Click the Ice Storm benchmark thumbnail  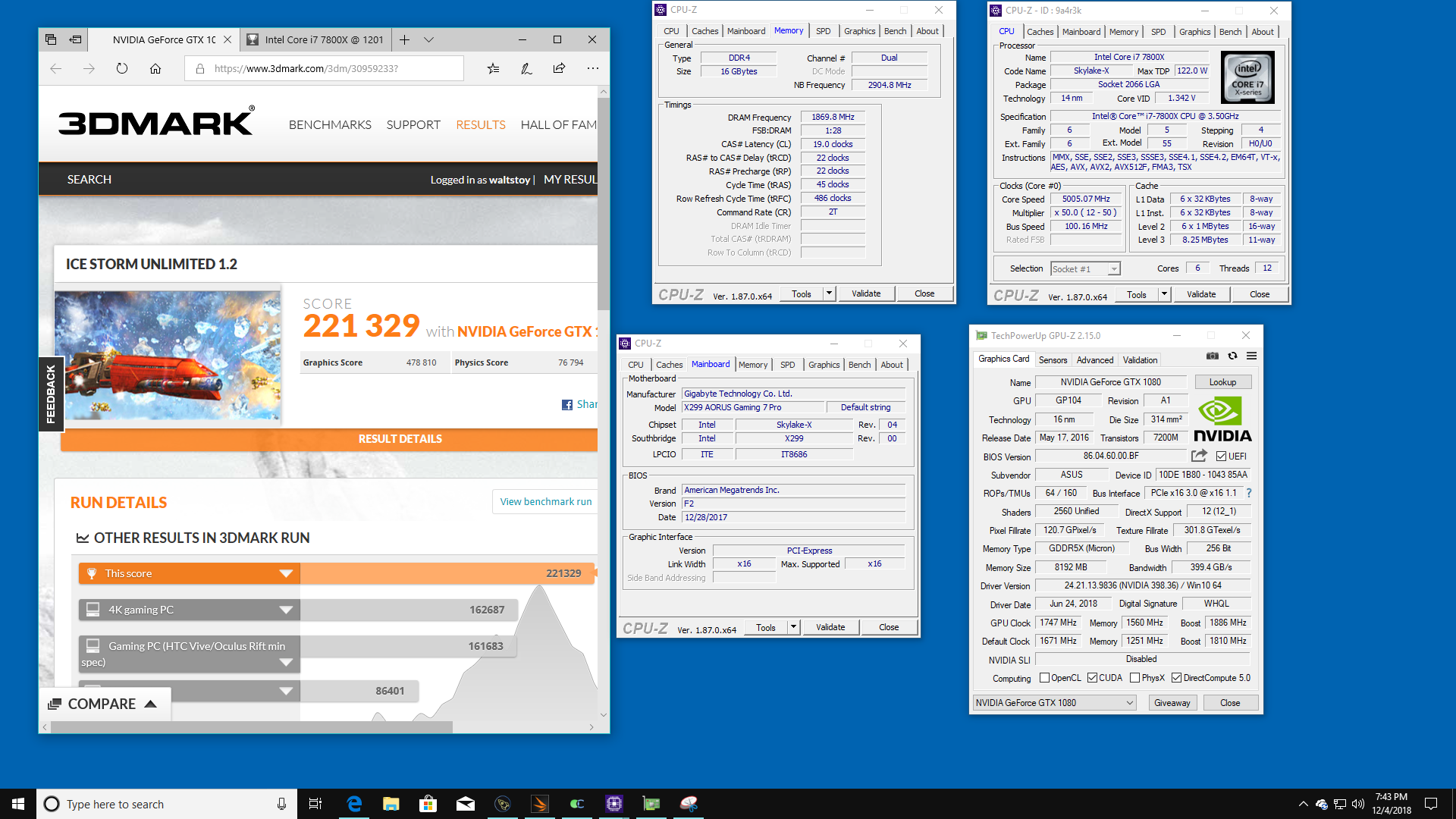pyautogui.click(x=168, y=356)
